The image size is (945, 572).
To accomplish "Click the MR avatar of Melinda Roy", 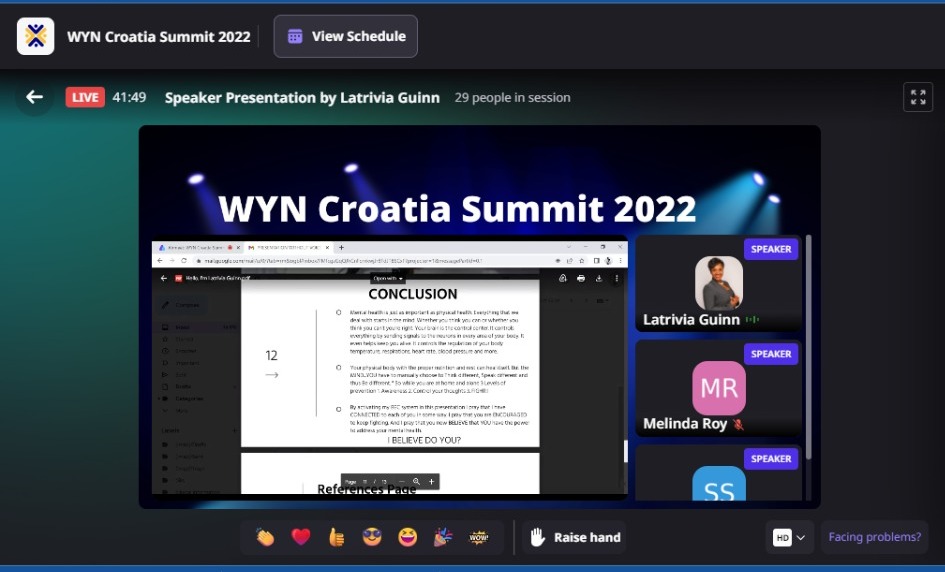I will [x=718, y=388].
